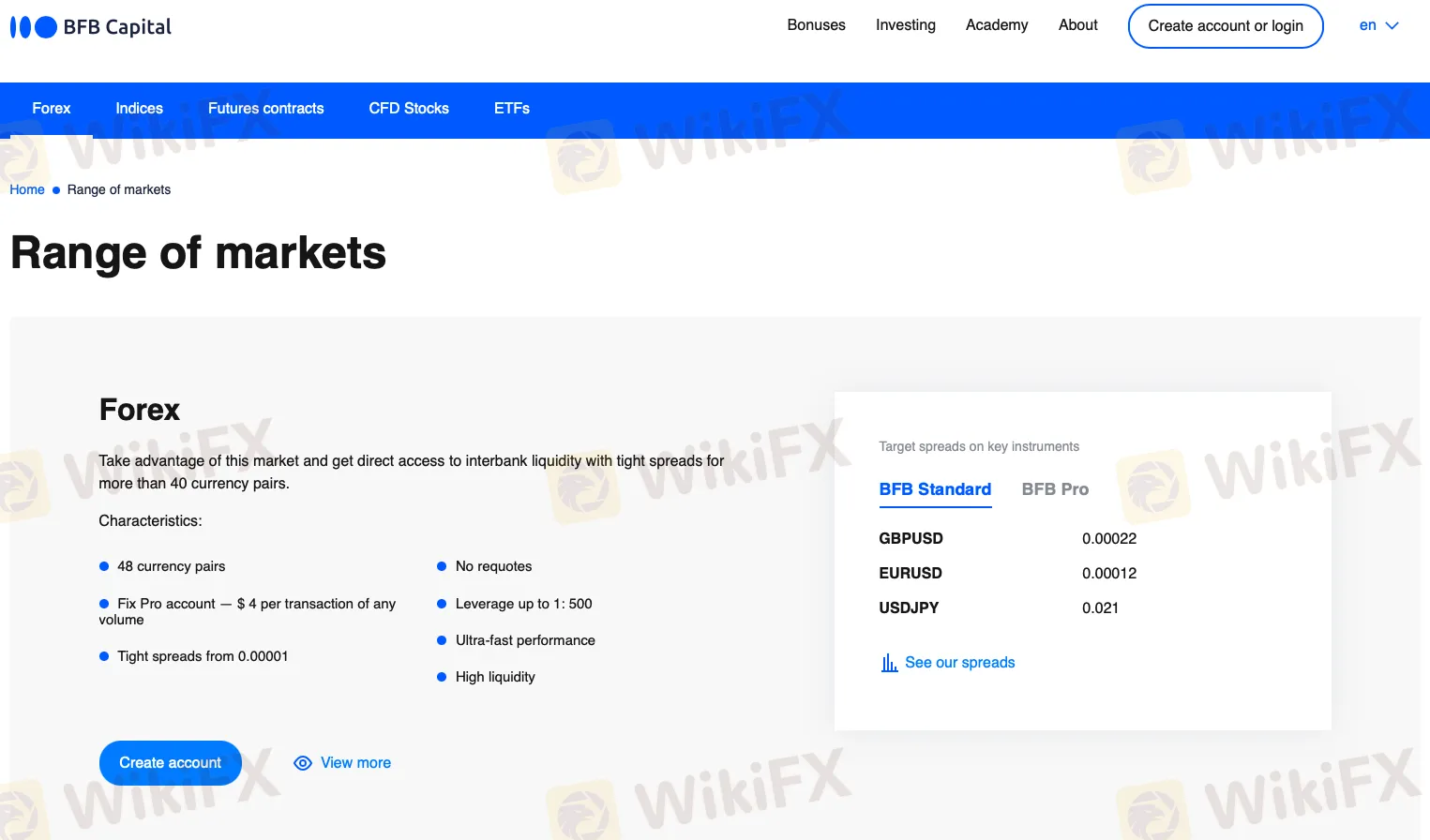Select the Futures contracts tab
The image size is (1430, 840).
pyautogui.click(x=265, y=108)
